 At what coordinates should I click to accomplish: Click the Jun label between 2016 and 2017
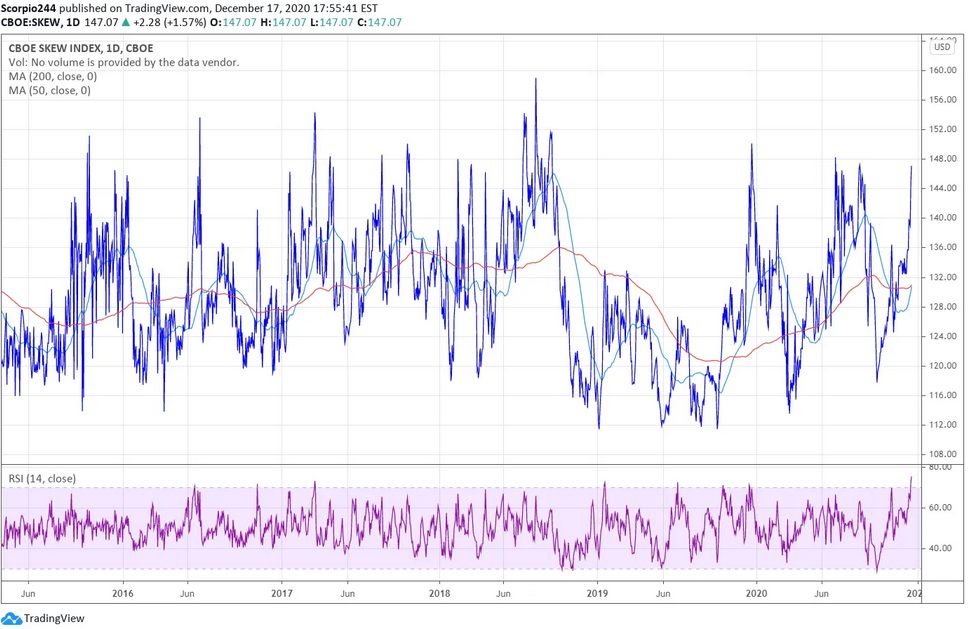click(x=187, y=593)
